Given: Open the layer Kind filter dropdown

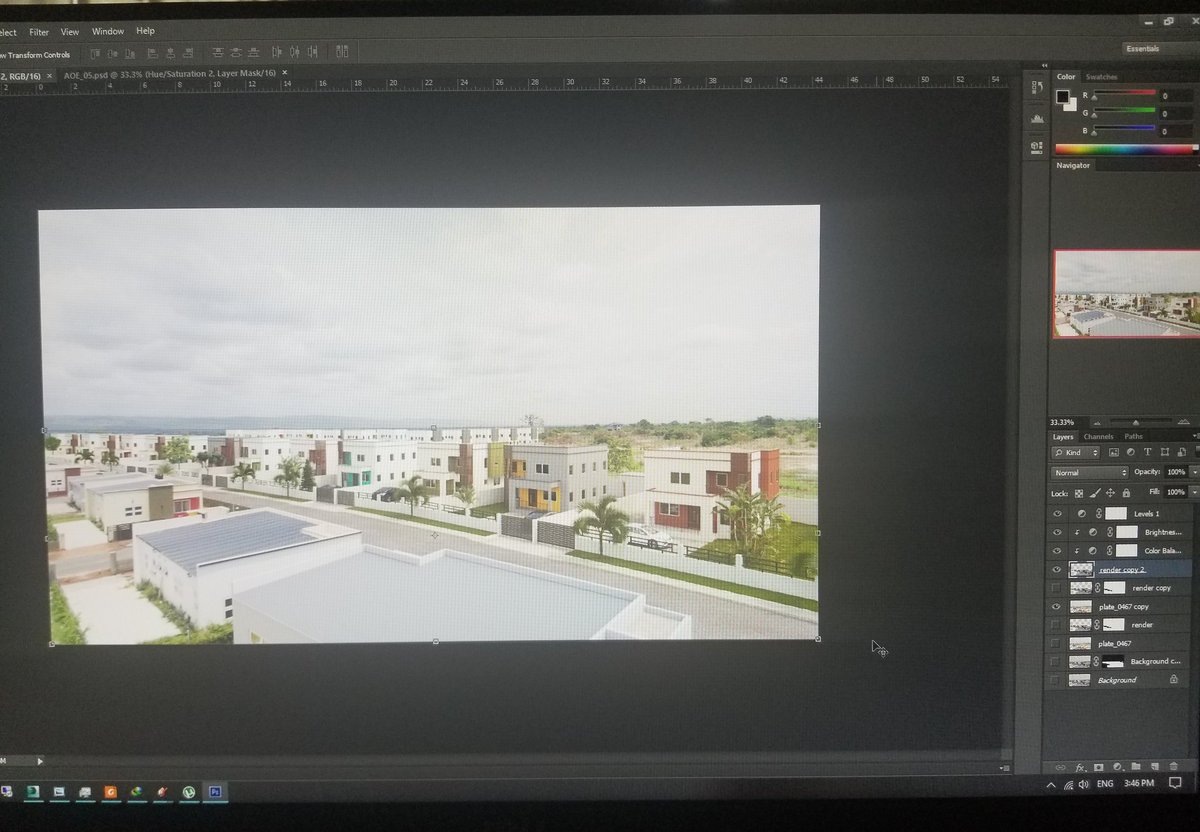Looking at the screenshot, I should (x=1076, y=453).
